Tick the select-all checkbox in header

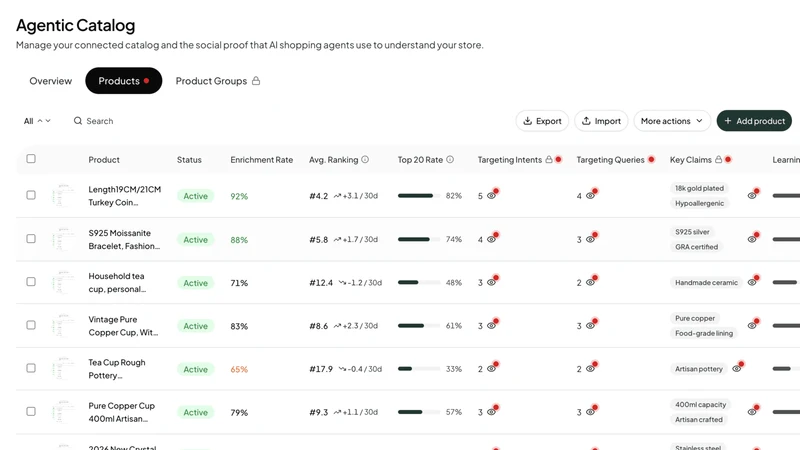[31, 159]
